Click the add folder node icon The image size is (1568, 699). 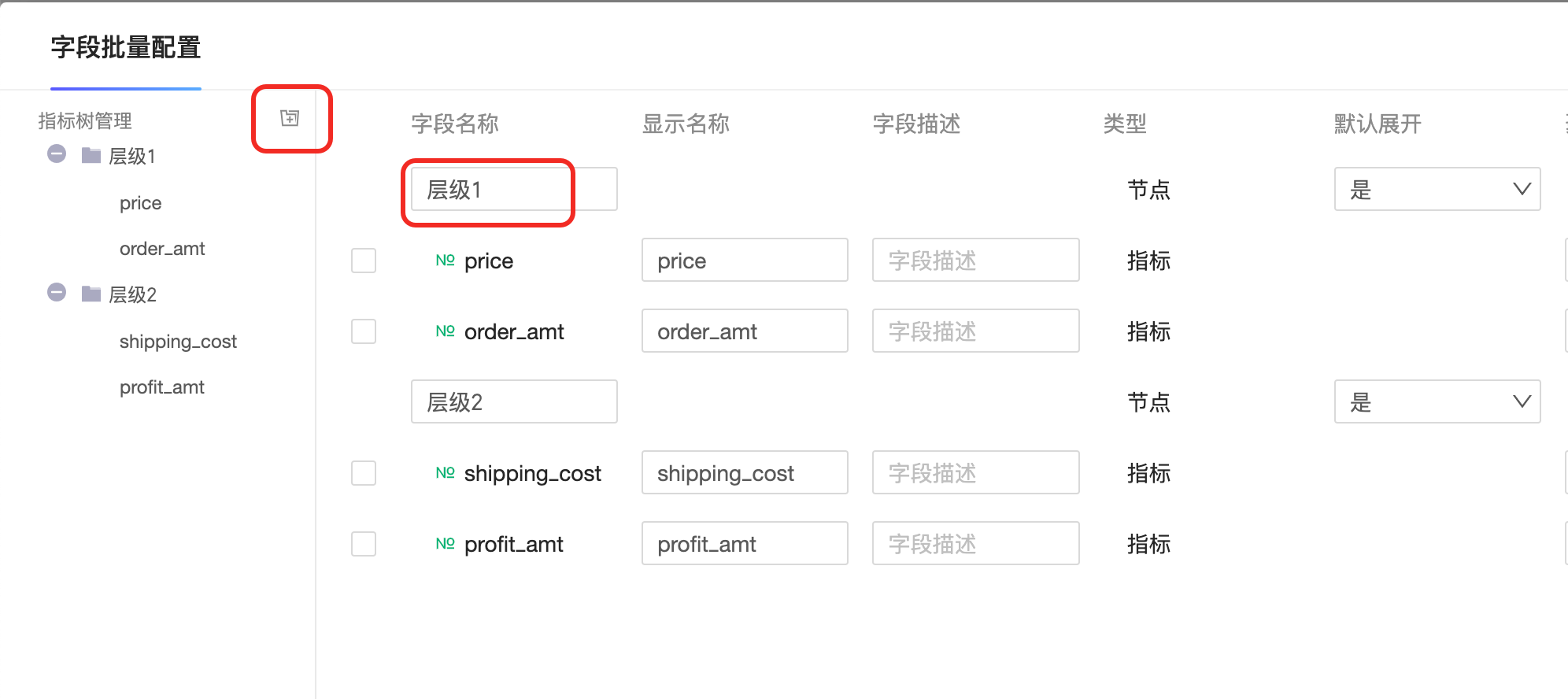pyautogui.click(x=290, y=118)
